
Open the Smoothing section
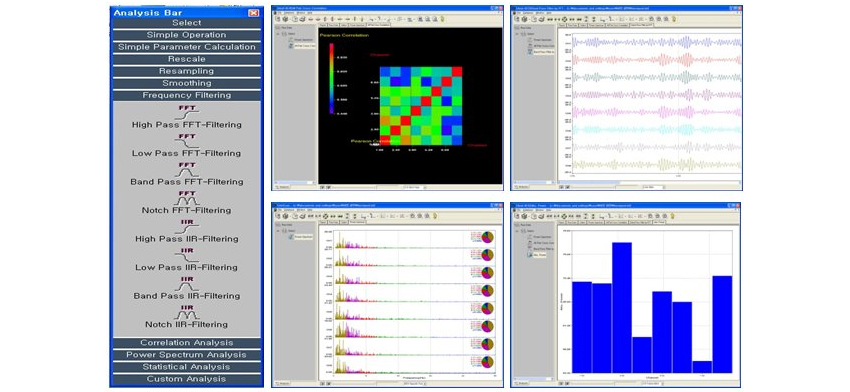(186, 83)
